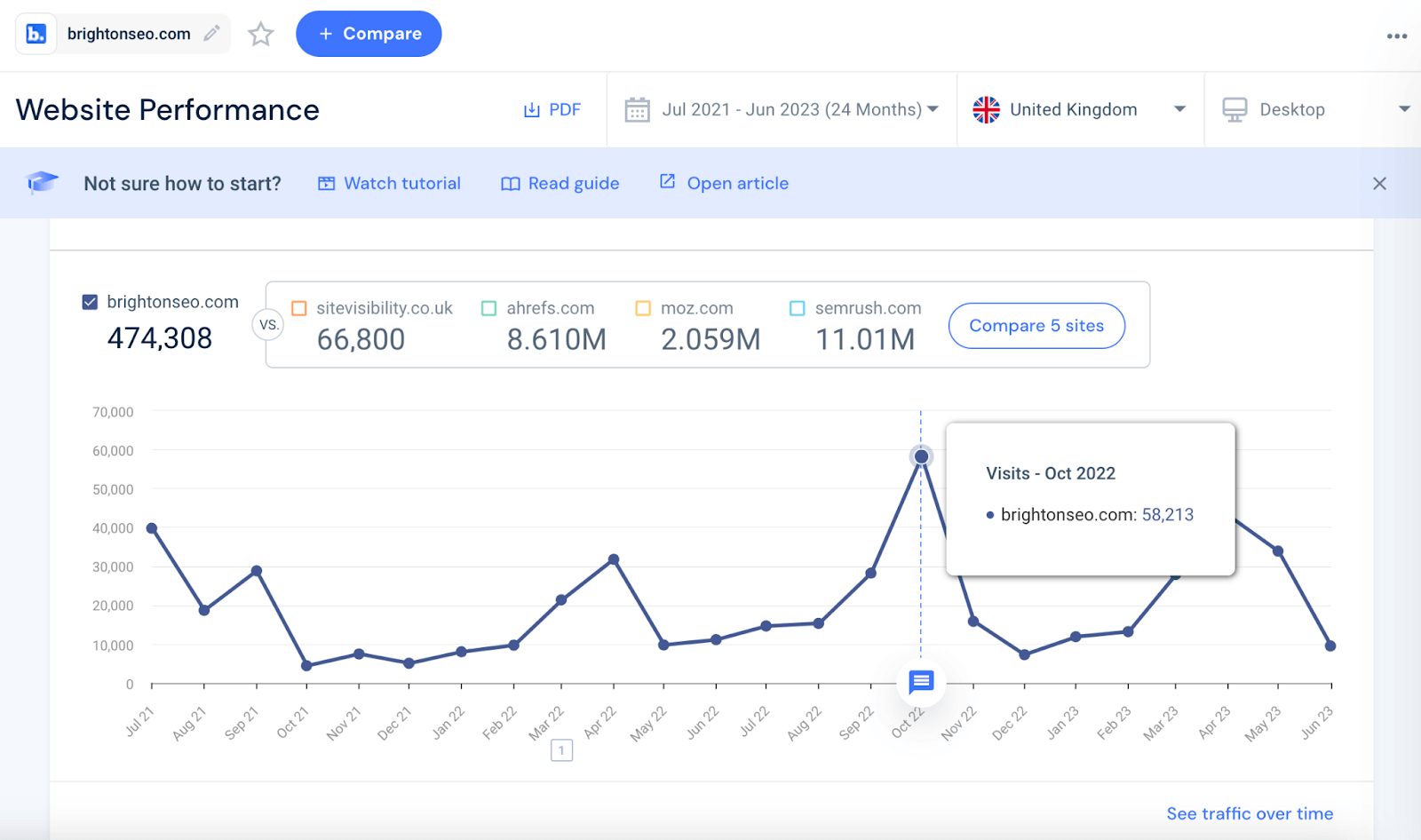Expand the United Kingdom country dropdown
The height and width of the screenshot is (840, 1421).
[x=1179, y=109]
